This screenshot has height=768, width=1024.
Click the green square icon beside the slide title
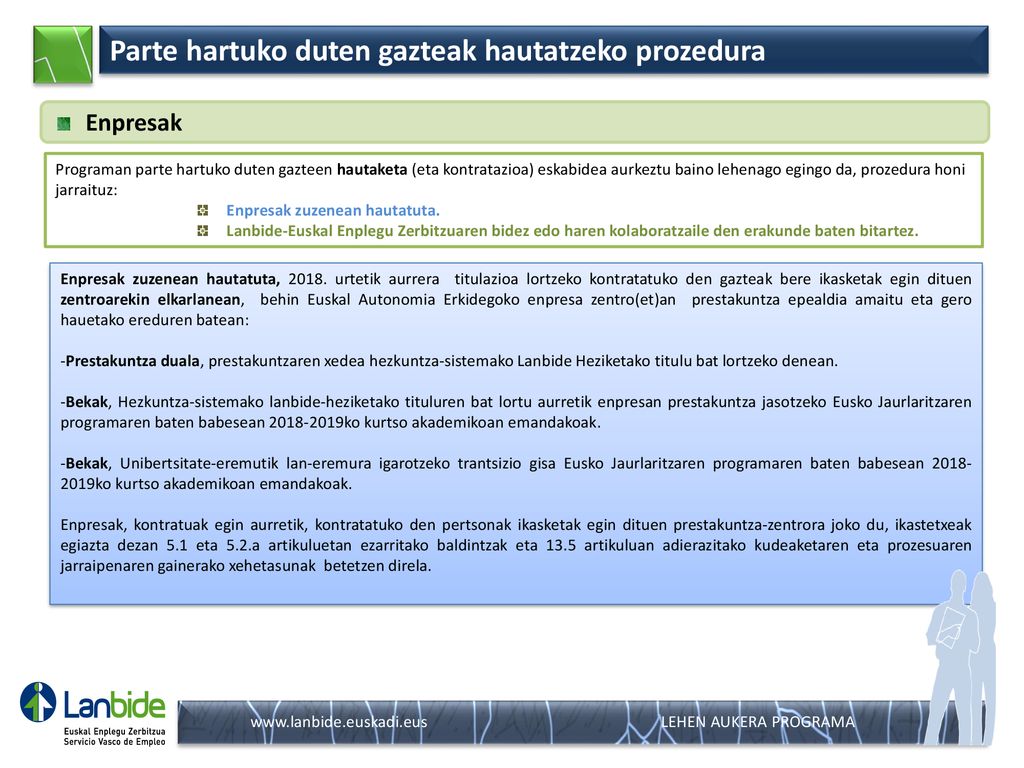[63, 54]
